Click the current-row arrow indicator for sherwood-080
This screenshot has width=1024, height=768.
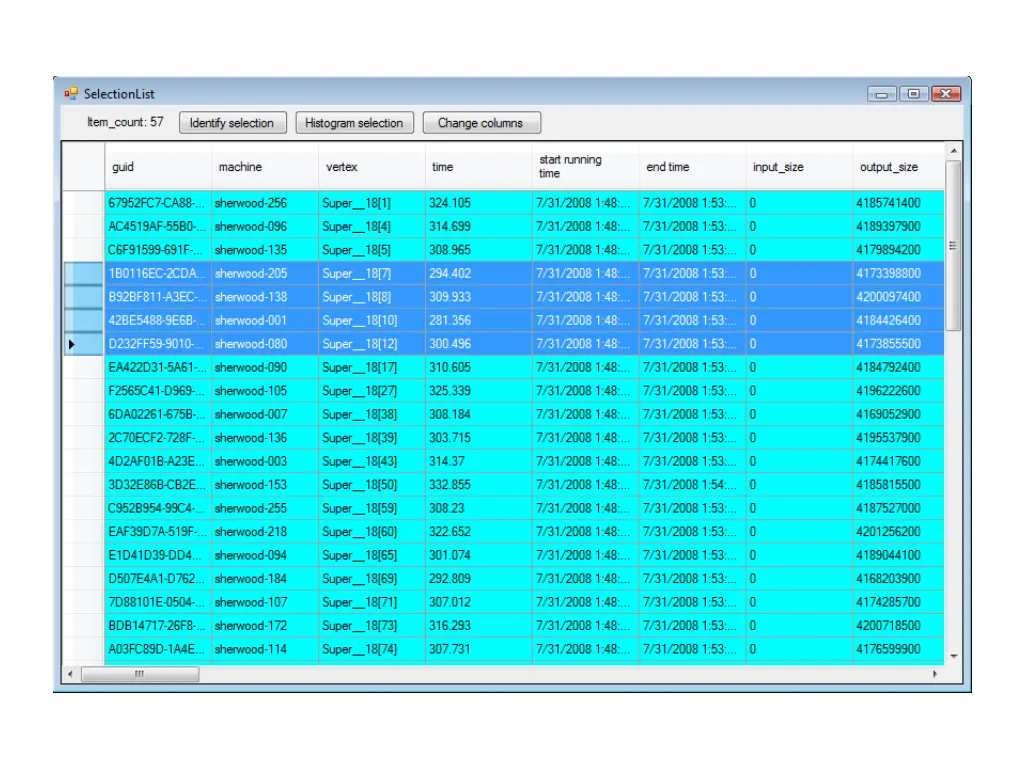71,344
